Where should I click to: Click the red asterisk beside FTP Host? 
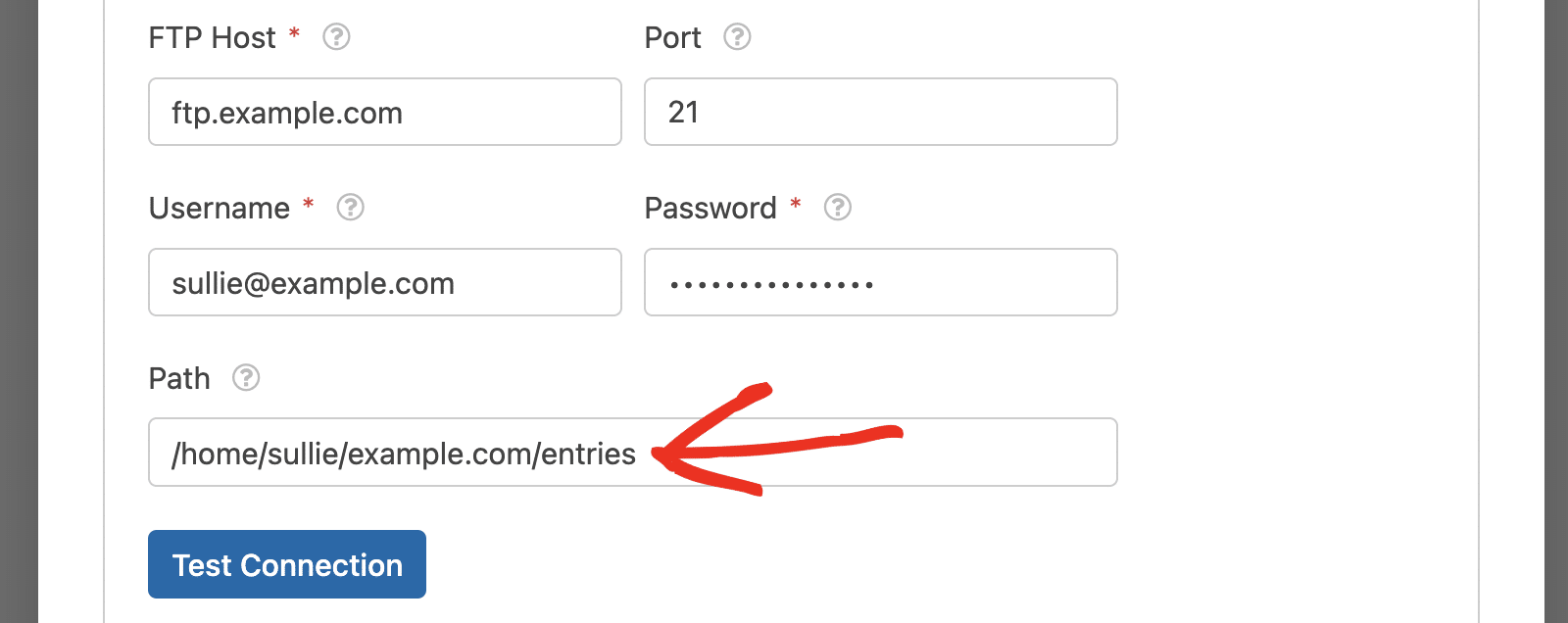294,34
